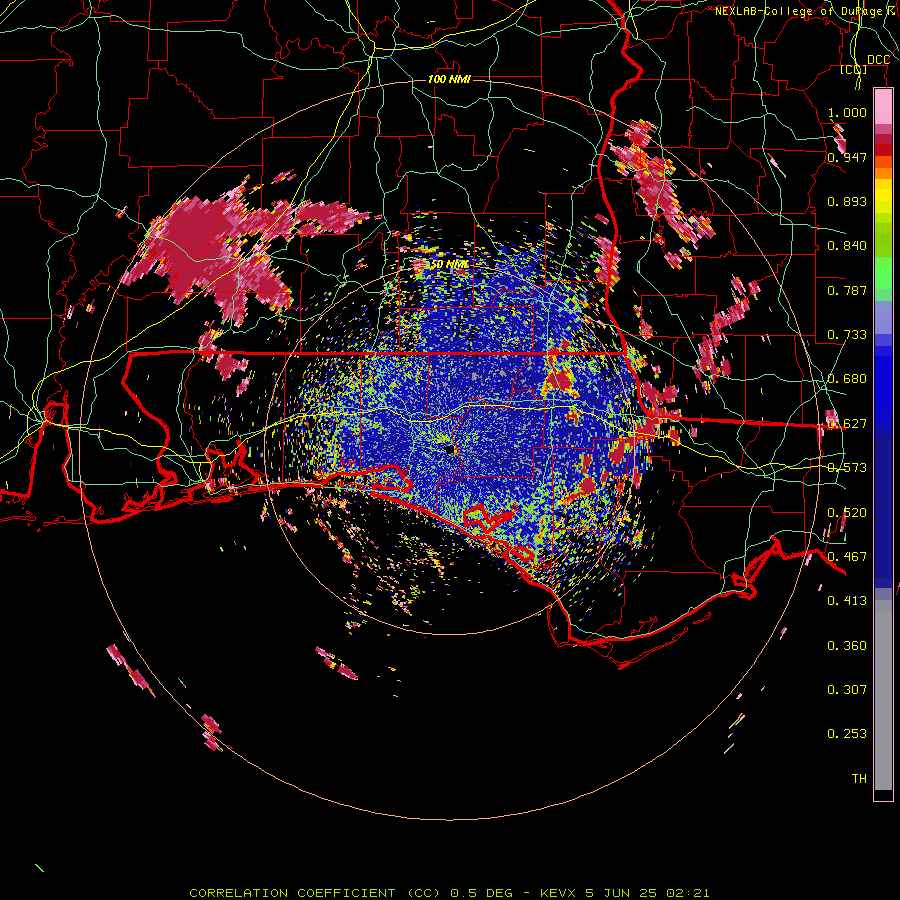The height and width of the screenshot is (900, 900).
Task: Click the TH threshold label
Action: pyautogui.click(x=859, y=779)
